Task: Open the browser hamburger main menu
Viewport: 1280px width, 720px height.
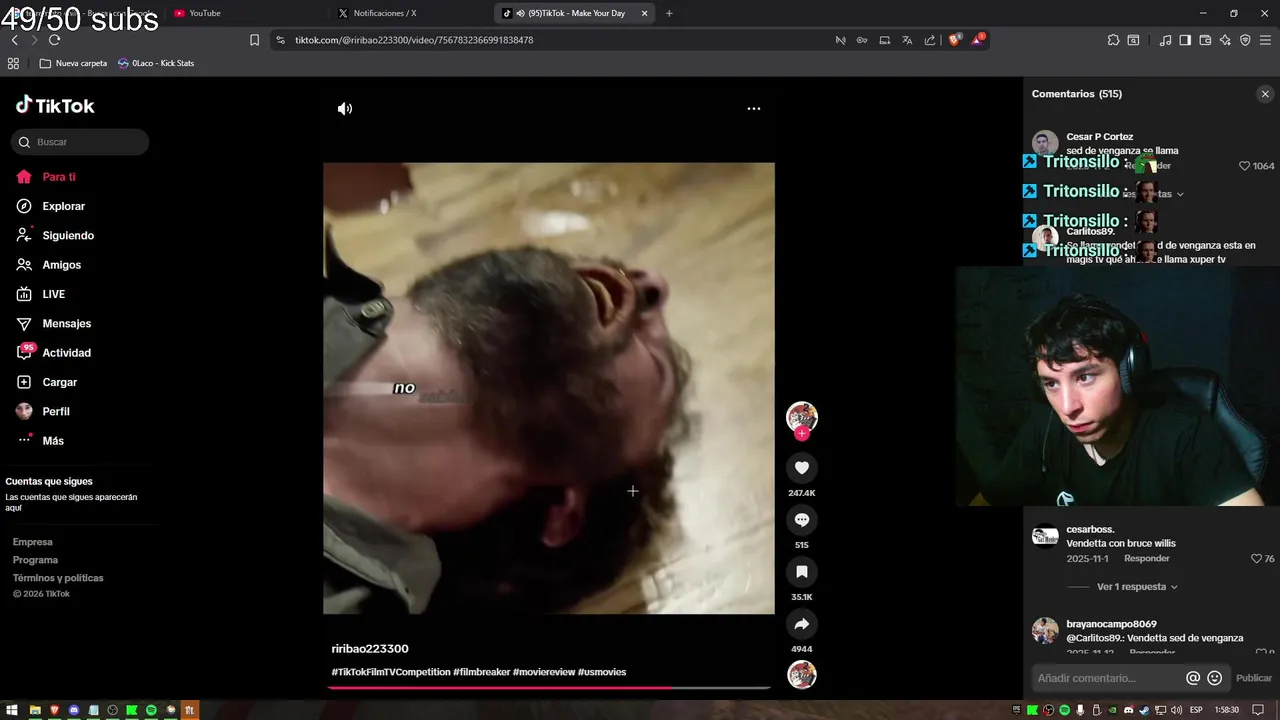Action: click(x=1266, y=40)
